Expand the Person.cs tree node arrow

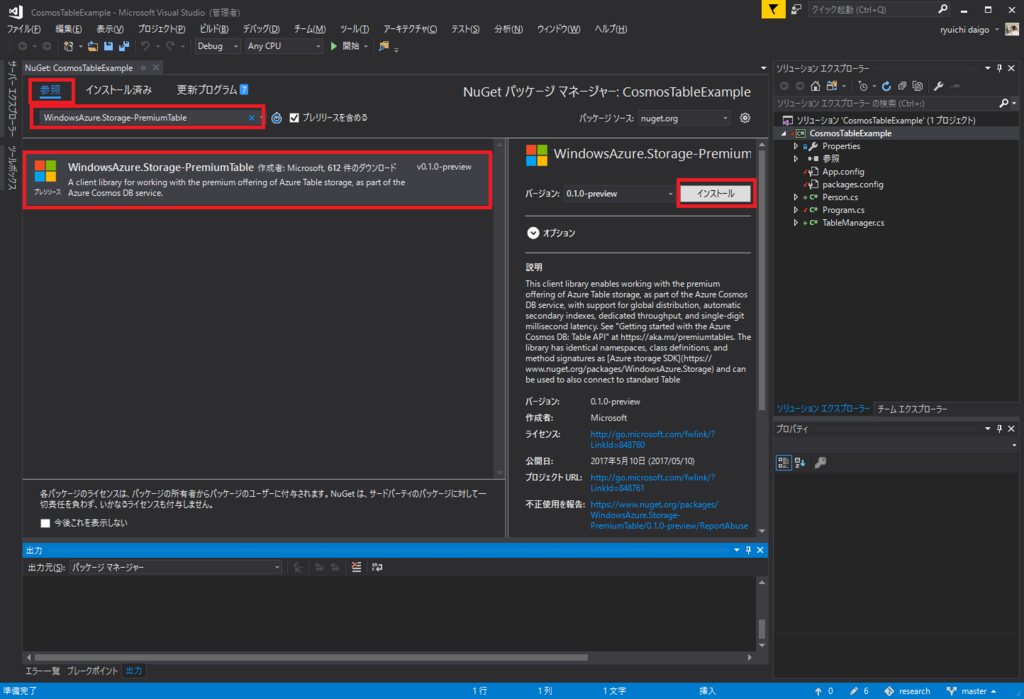pos(796,197)
